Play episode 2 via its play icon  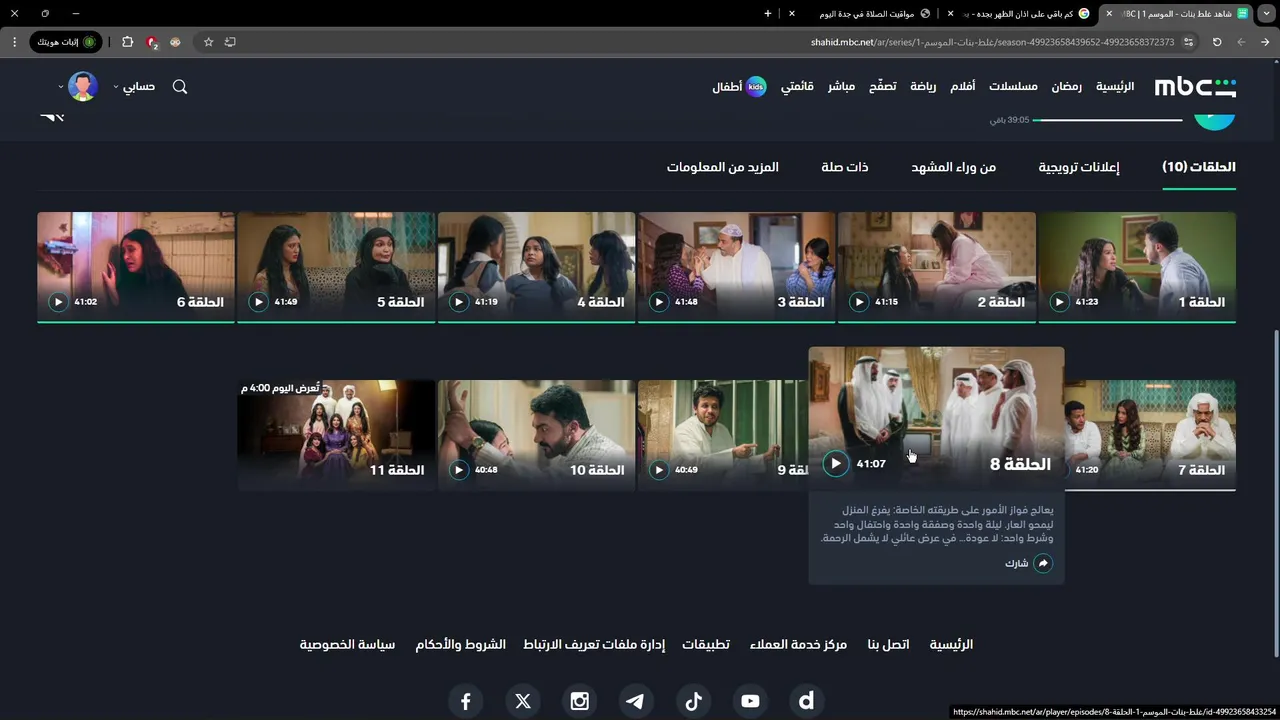859,302
